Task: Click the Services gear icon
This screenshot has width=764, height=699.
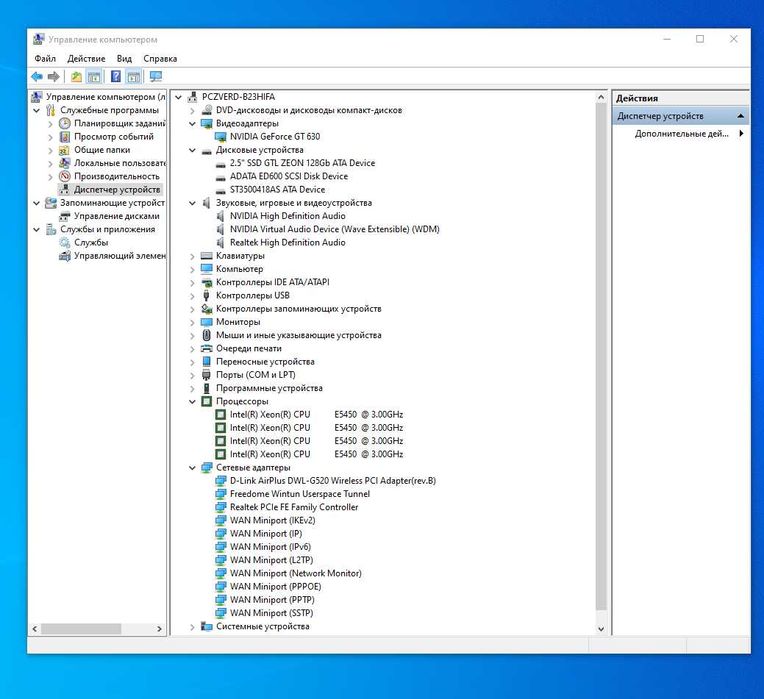Action: coord(65,243)
